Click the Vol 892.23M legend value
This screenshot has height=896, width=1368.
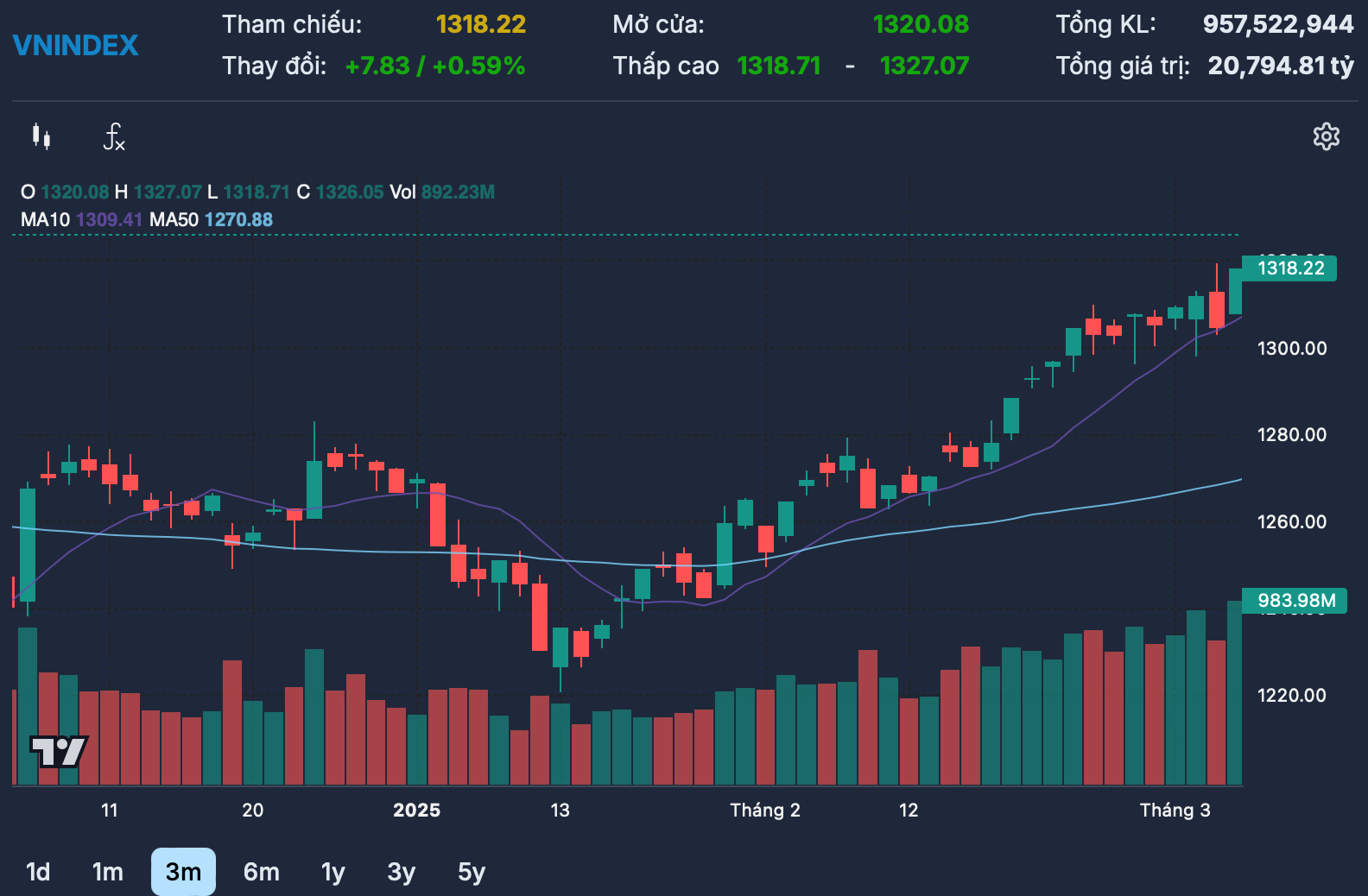(x=442, y=192)
